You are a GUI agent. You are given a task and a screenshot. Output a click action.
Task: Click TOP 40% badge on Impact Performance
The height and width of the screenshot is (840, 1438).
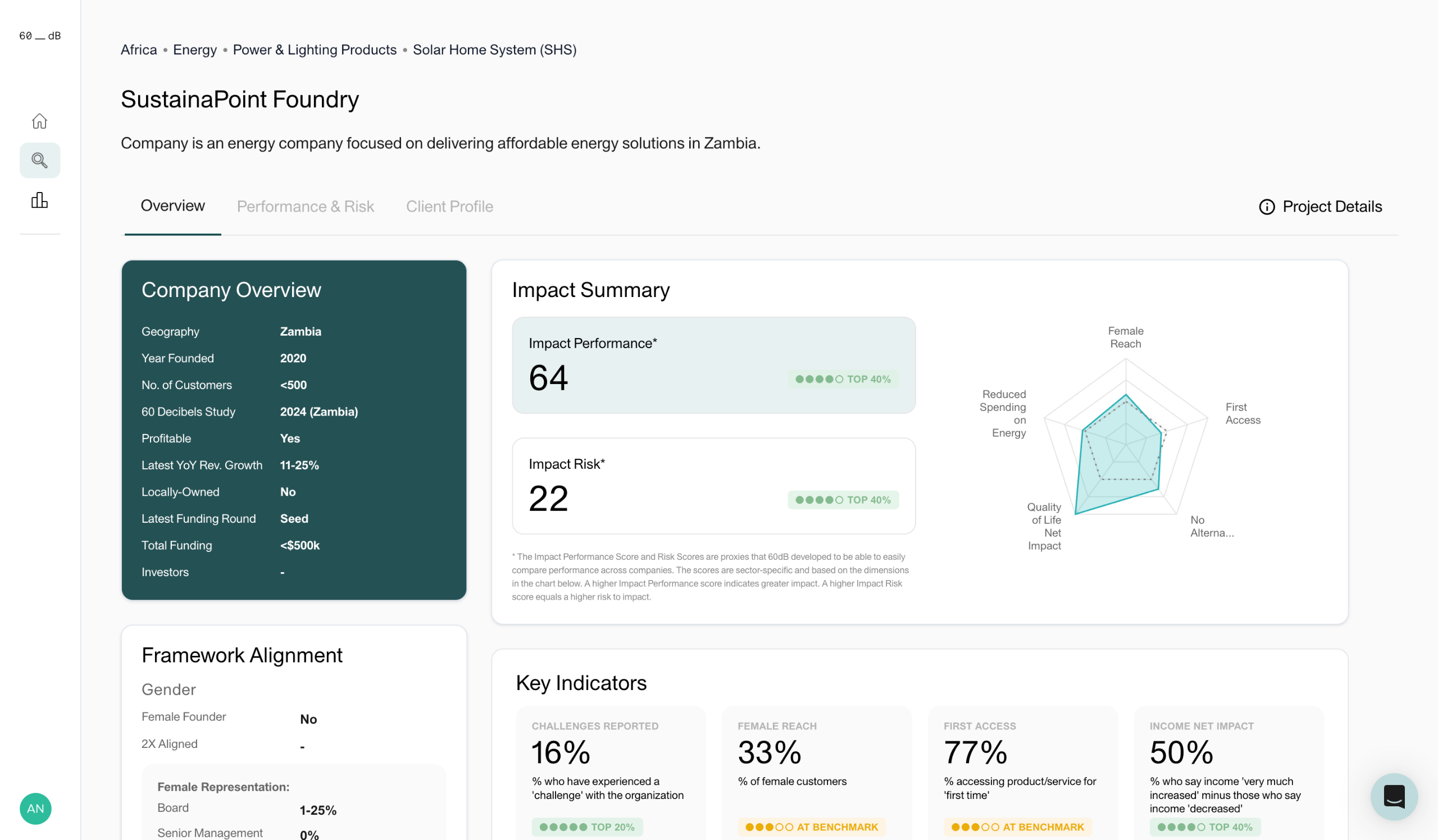pyautogui.click(x=843, y=379)
